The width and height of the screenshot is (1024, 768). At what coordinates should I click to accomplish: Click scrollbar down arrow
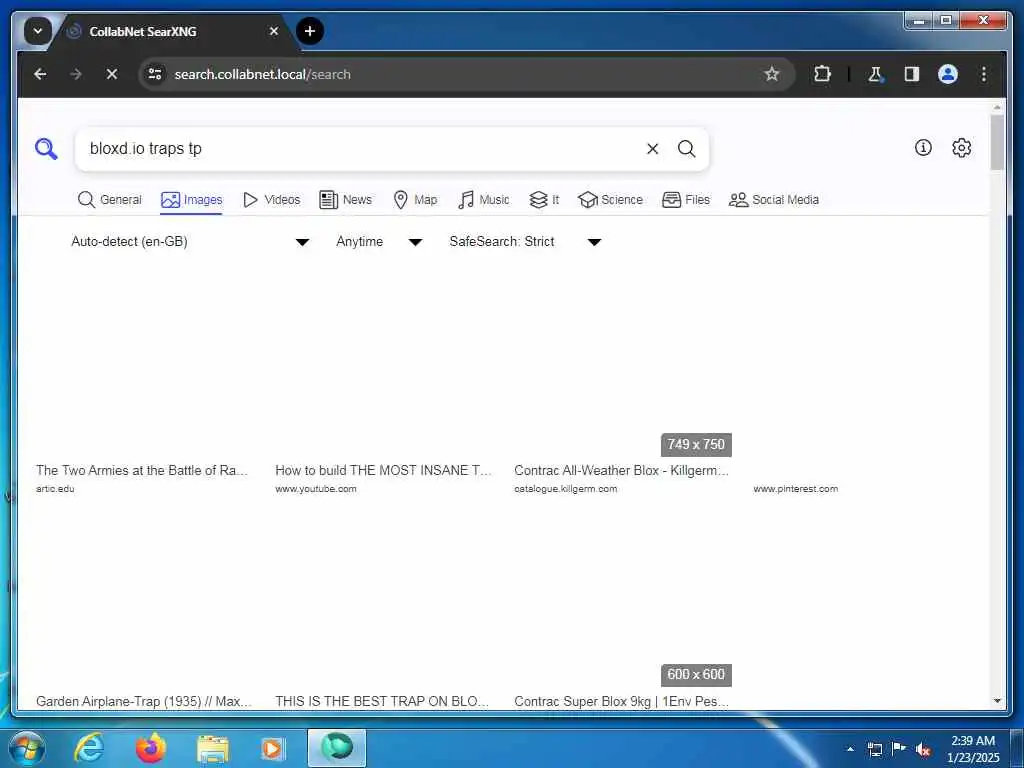997,701
